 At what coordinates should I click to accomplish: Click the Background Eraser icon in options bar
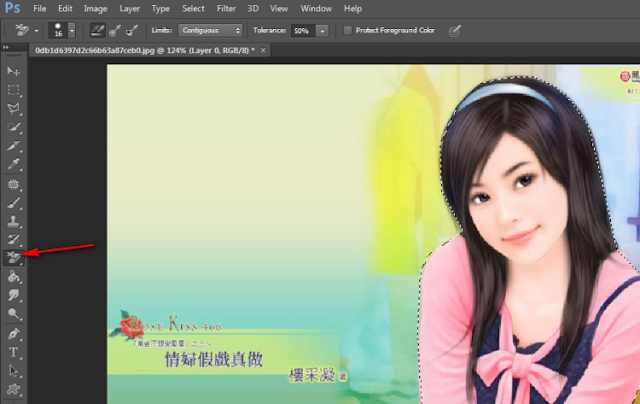pyautogui.click(x=22, y=30)
